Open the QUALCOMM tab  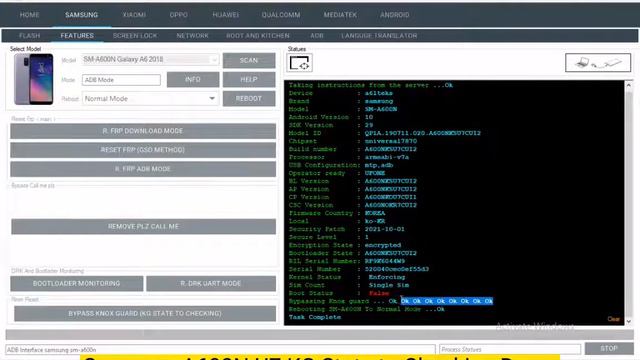(281, 15)
